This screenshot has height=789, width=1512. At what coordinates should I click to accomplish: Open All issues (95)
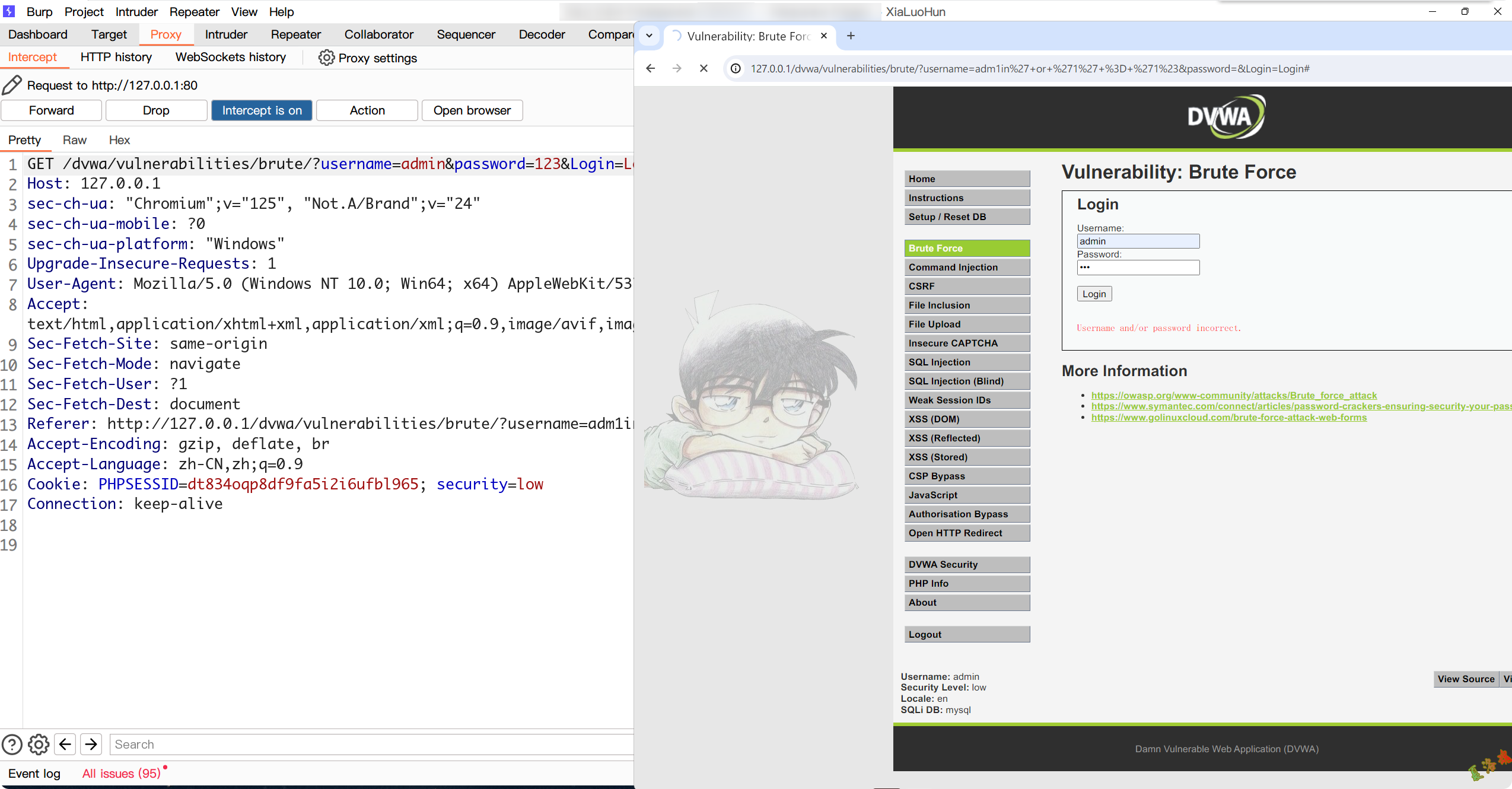122,774
